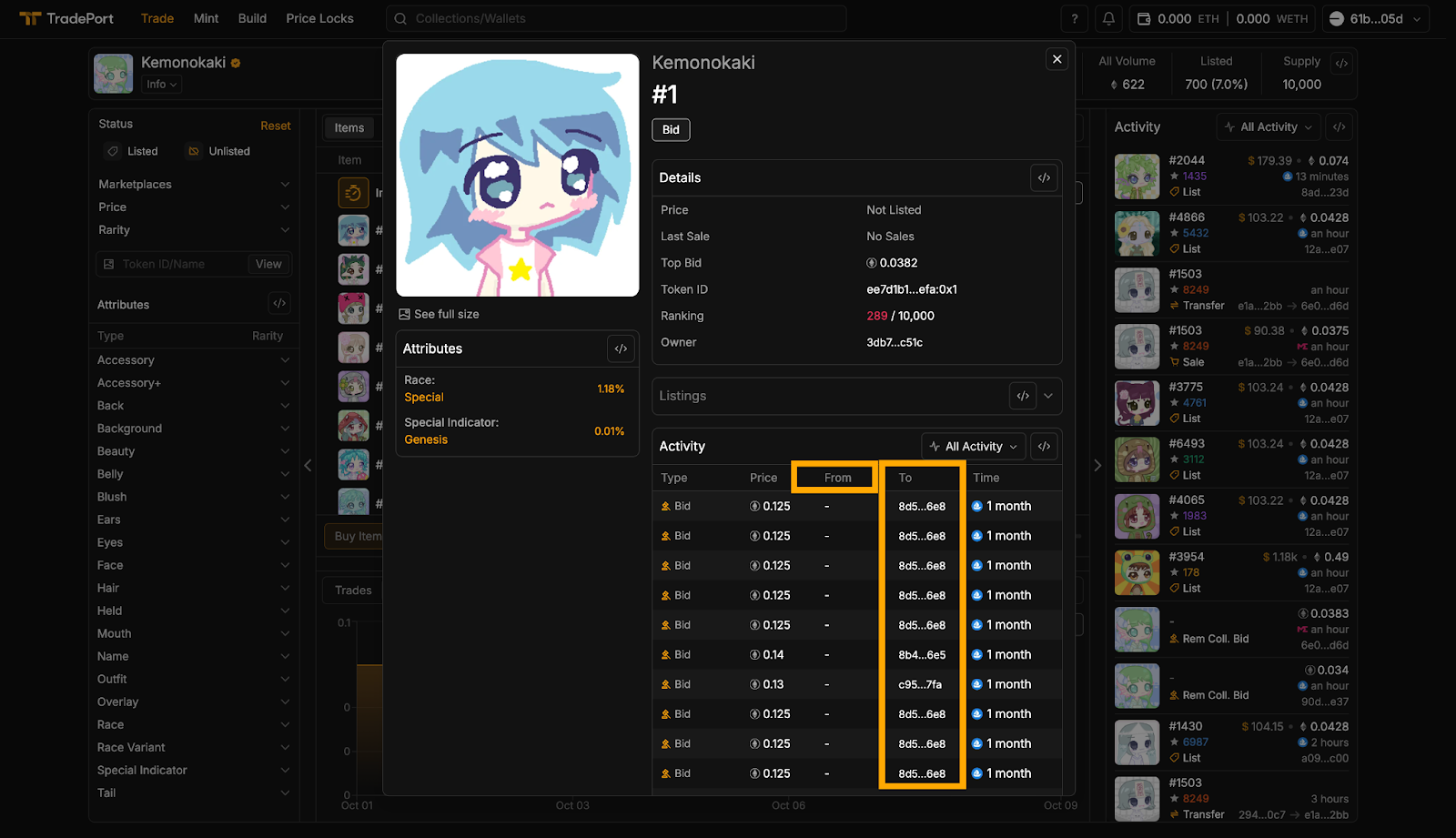This screenshot has width=1456, height=838.
Task: Open the Build menu
Action: click(252, 18)
